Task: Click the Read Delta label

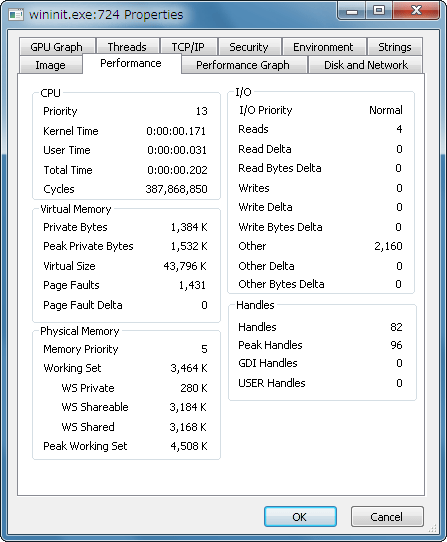Action: (x=265, y=149)
